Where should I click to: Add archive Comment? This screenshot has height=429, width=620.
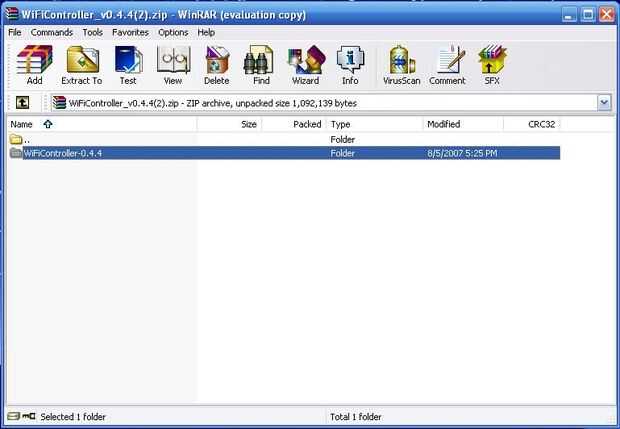[448, 64]
